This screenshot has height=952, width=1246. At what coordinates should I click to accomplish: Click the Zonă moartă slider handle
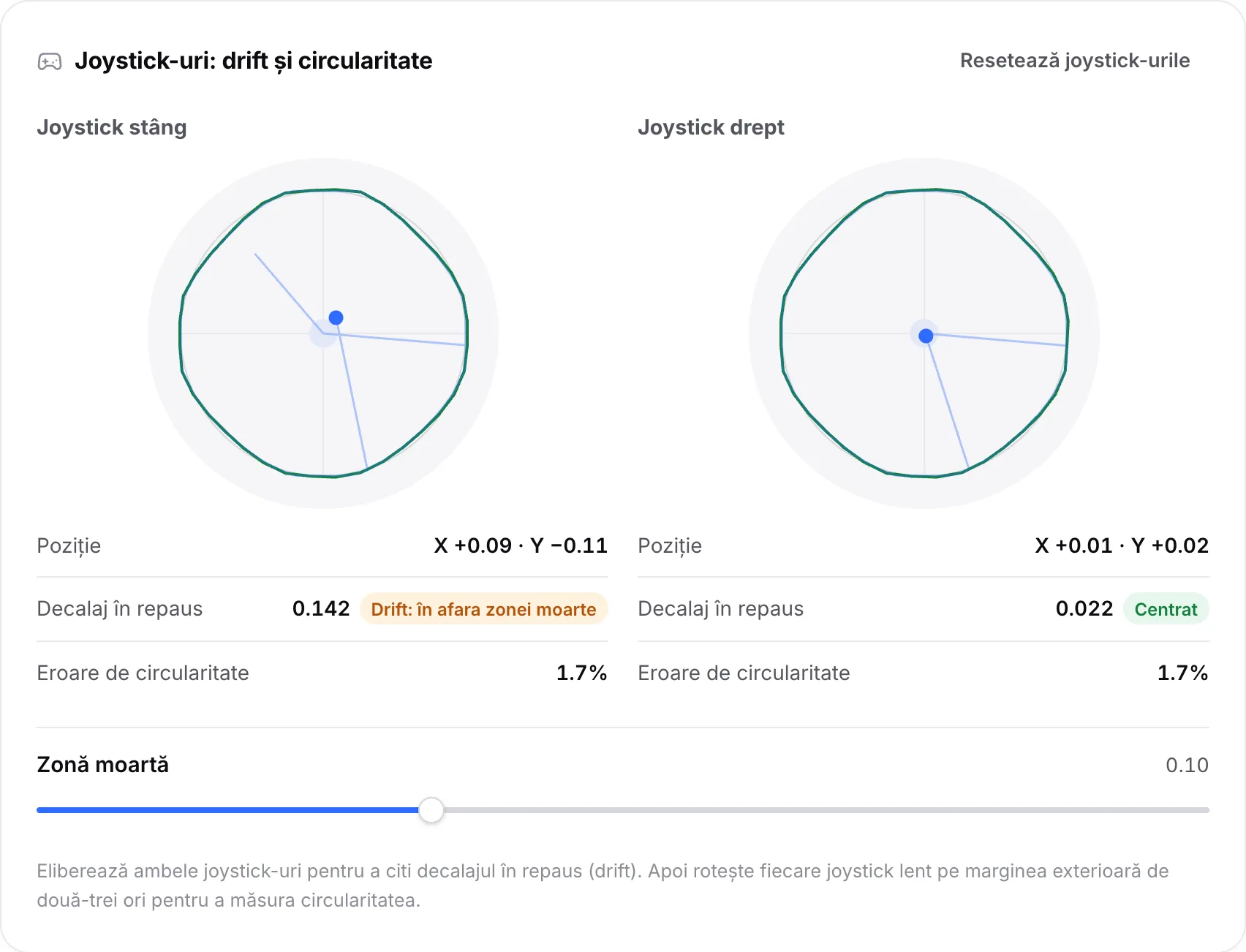tap(431, 810)
